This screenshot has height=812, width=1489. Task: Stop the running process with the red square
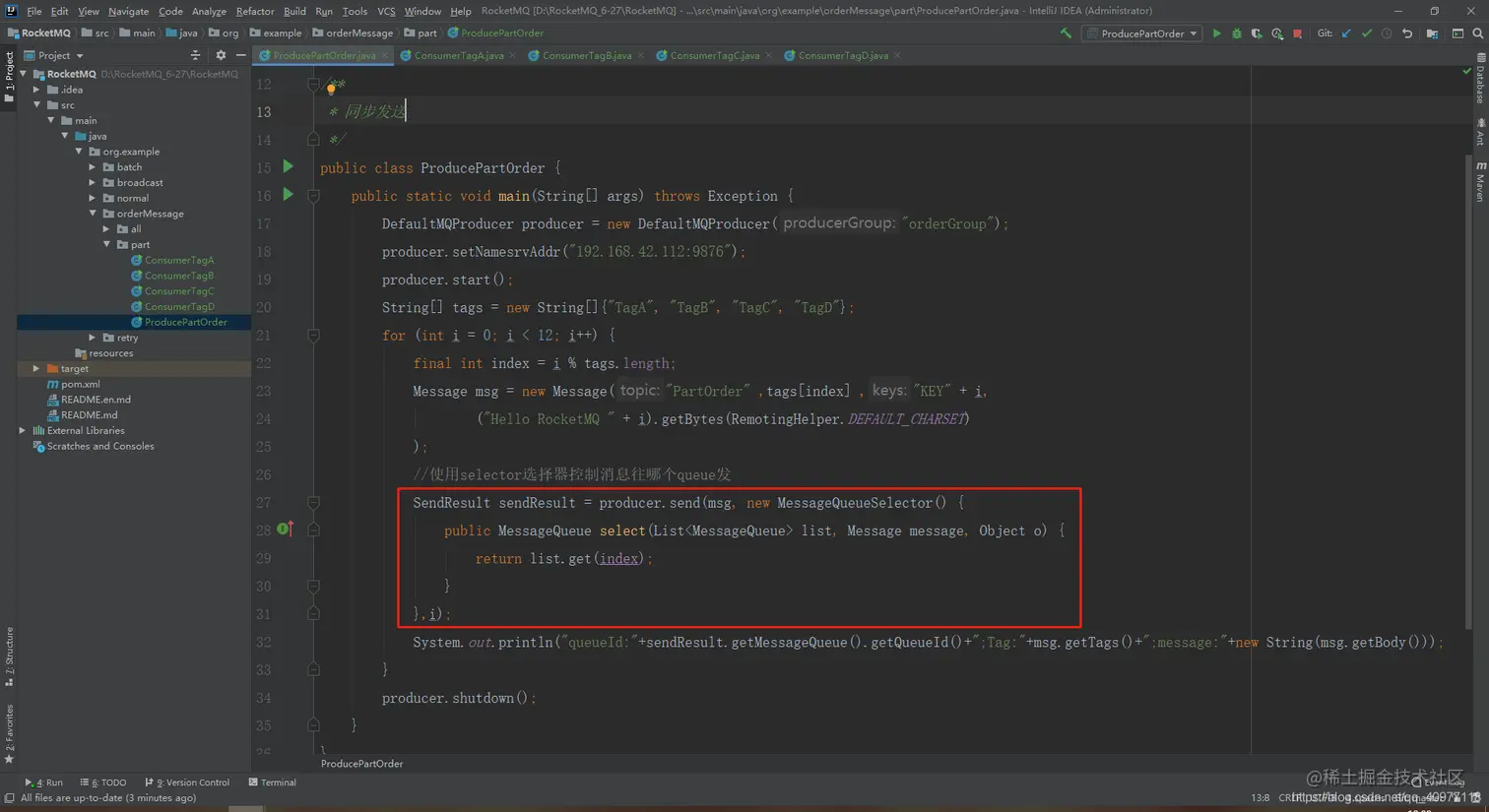tap(1298, 33)
